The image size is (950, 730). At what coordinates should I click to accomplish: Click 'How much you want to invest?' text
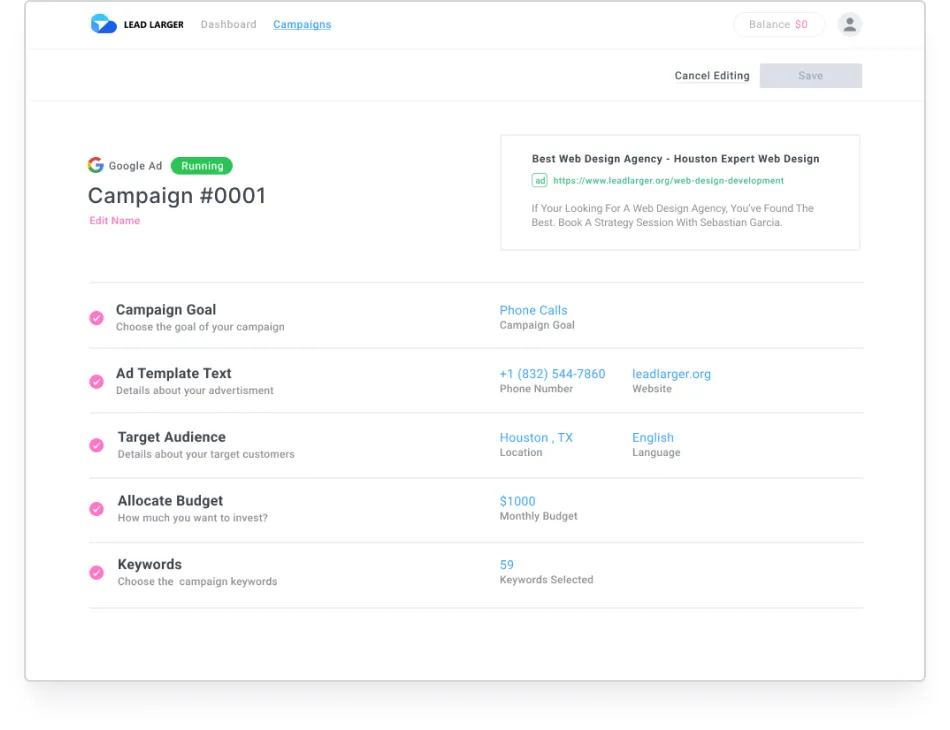click(x=193, y=517)
